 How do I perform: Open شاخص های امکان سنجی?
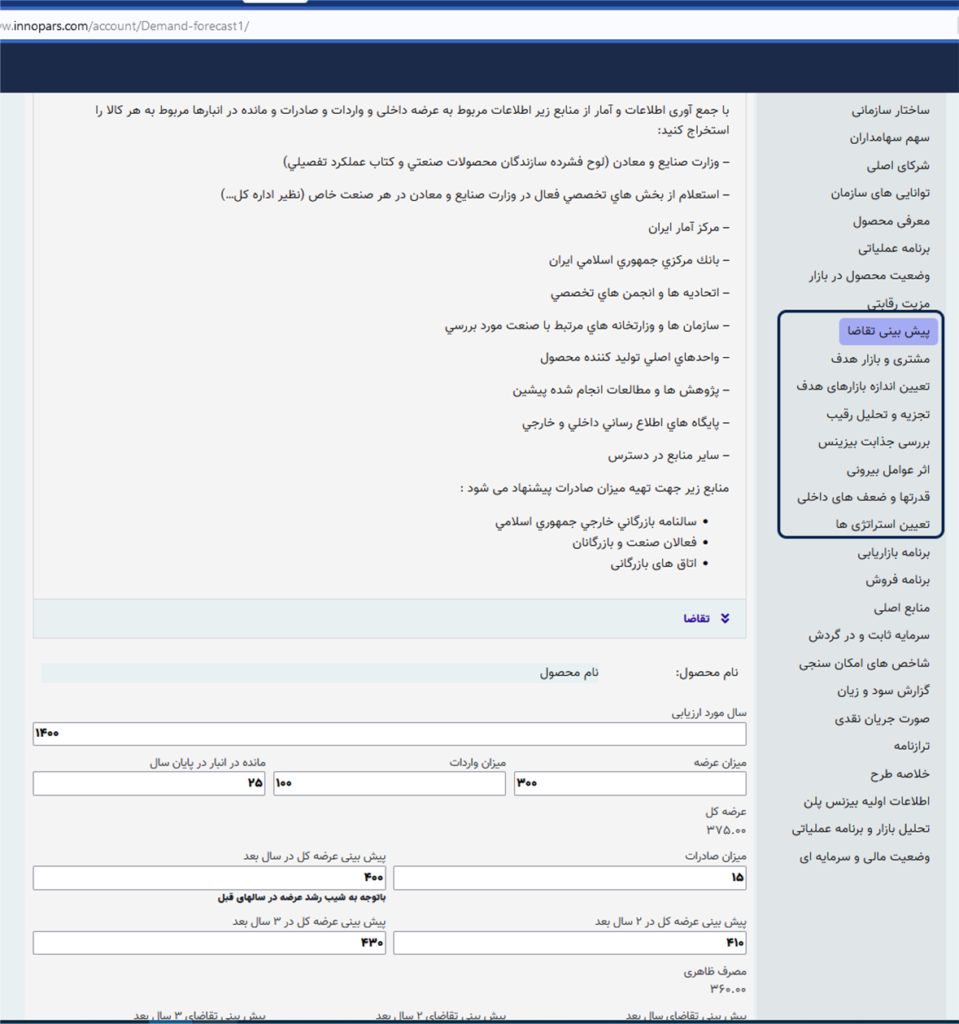tap(864, 664)
